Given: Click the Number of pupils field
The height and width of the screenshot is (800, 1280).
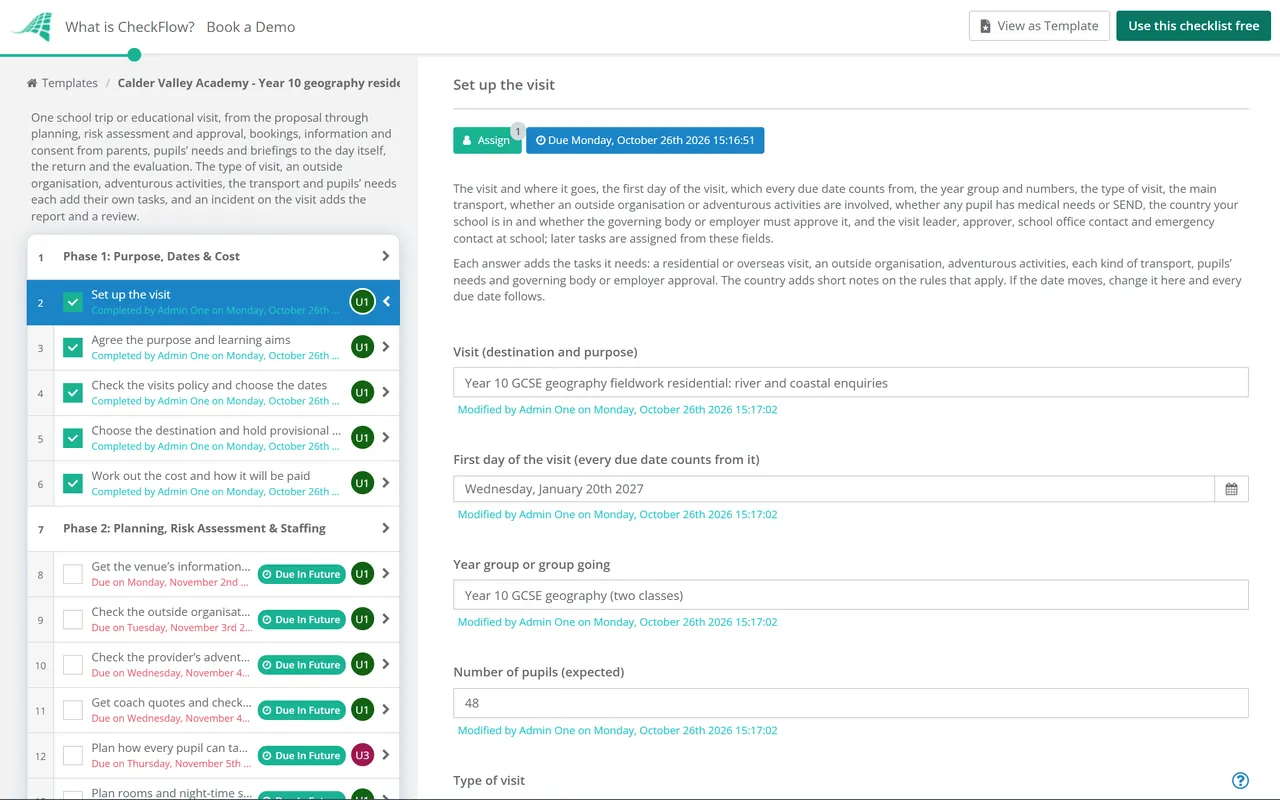Looking at the screenshot, I should pos(851,703).
